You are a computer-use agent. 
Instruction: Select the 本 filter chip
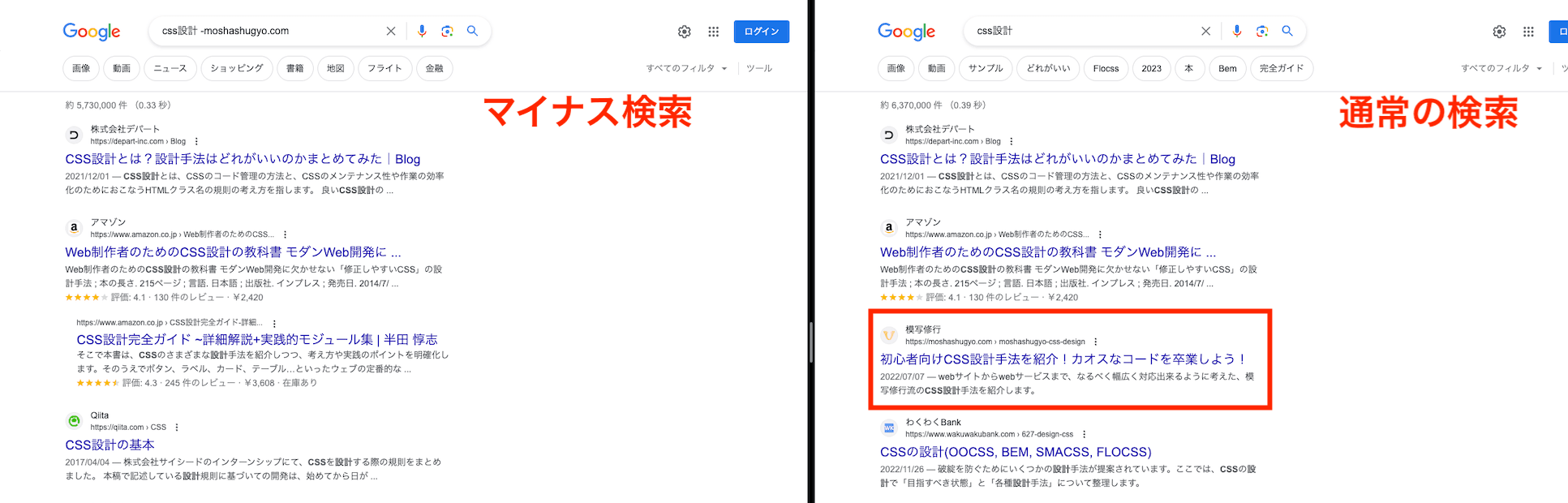pos(1189,68)
